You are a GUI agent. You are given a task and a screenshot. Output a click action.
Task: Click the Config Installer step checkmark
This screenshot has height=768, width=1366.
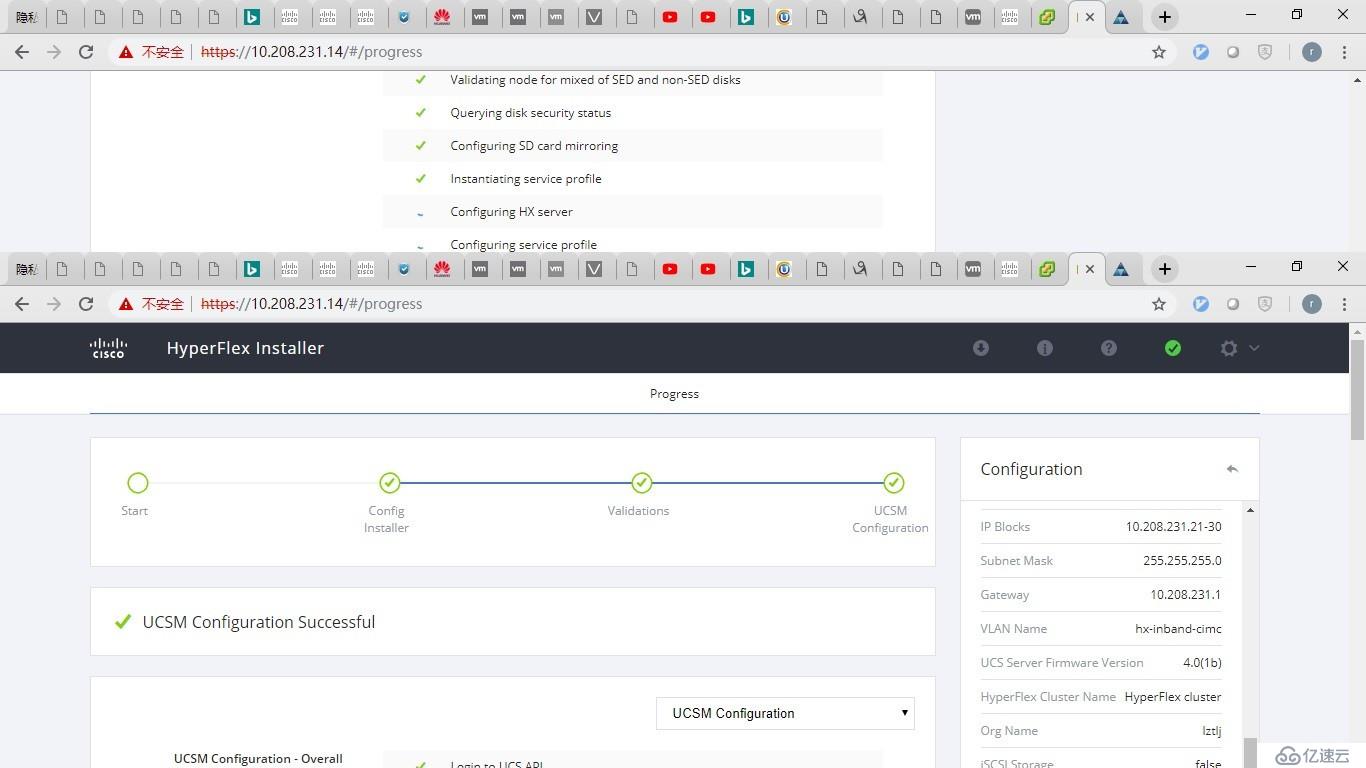(x=390, y=483)
